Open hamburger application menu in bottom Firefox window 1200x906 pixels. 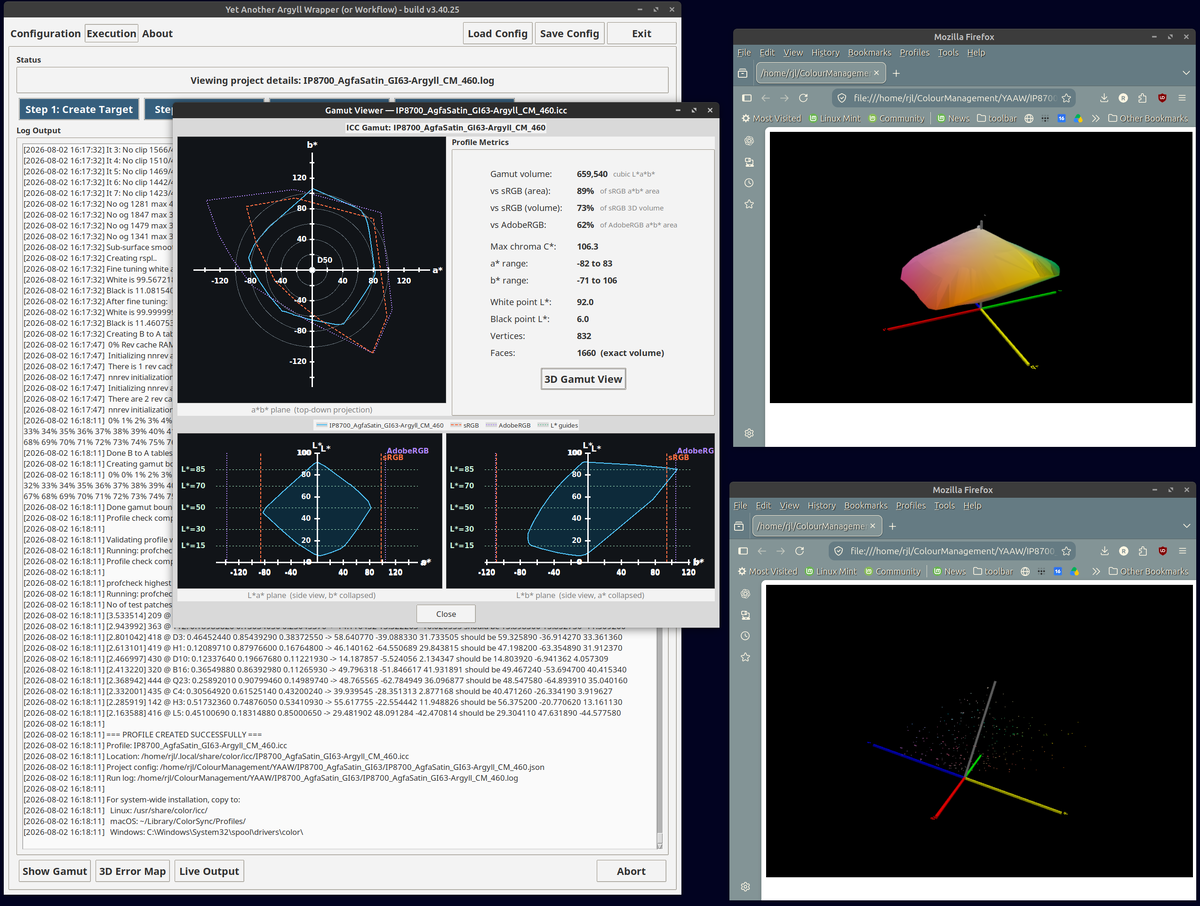pyautogui.click(x=1182, y=551)
